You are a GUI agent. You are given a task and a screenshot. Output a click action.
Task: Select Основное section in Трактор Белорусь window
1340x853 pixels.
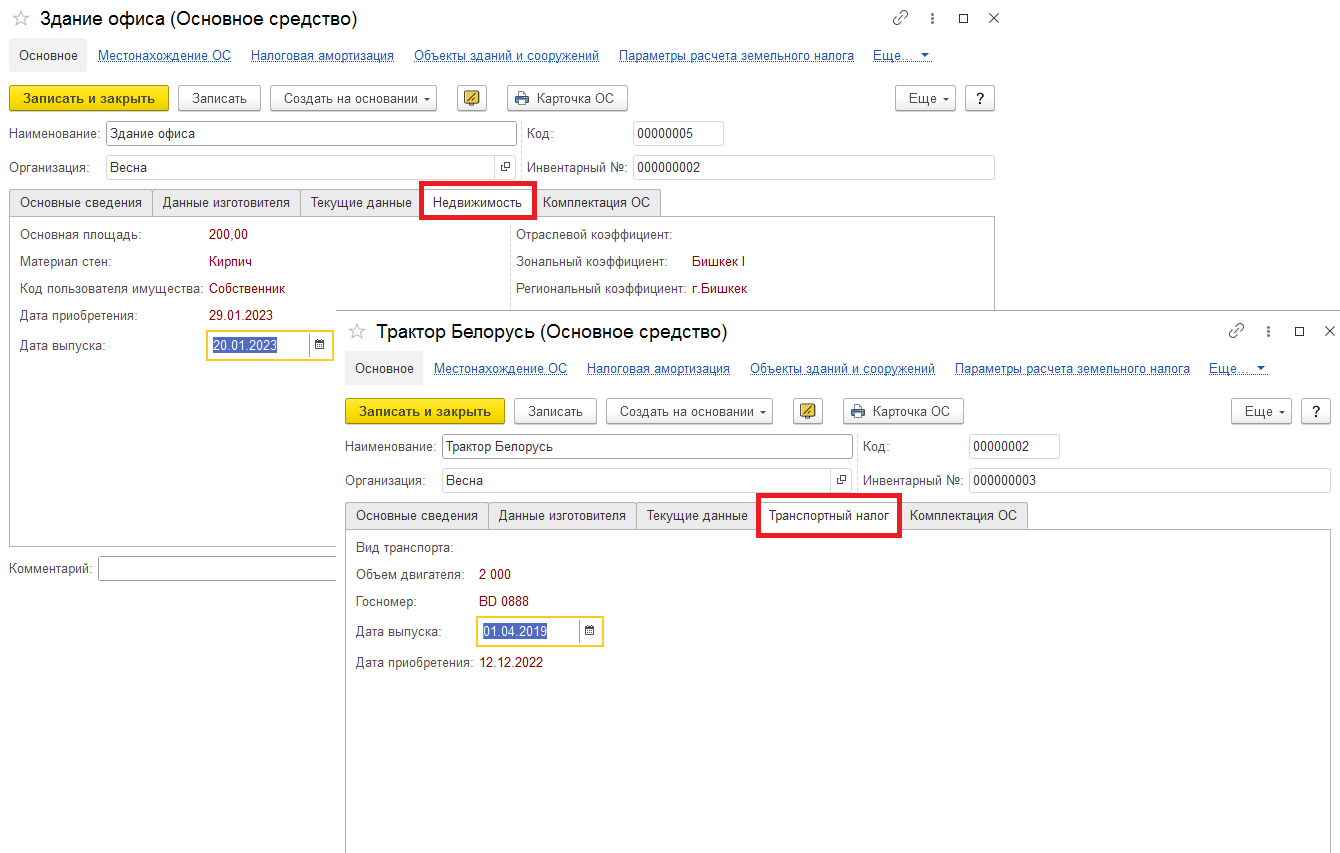(x=384, y=368)
